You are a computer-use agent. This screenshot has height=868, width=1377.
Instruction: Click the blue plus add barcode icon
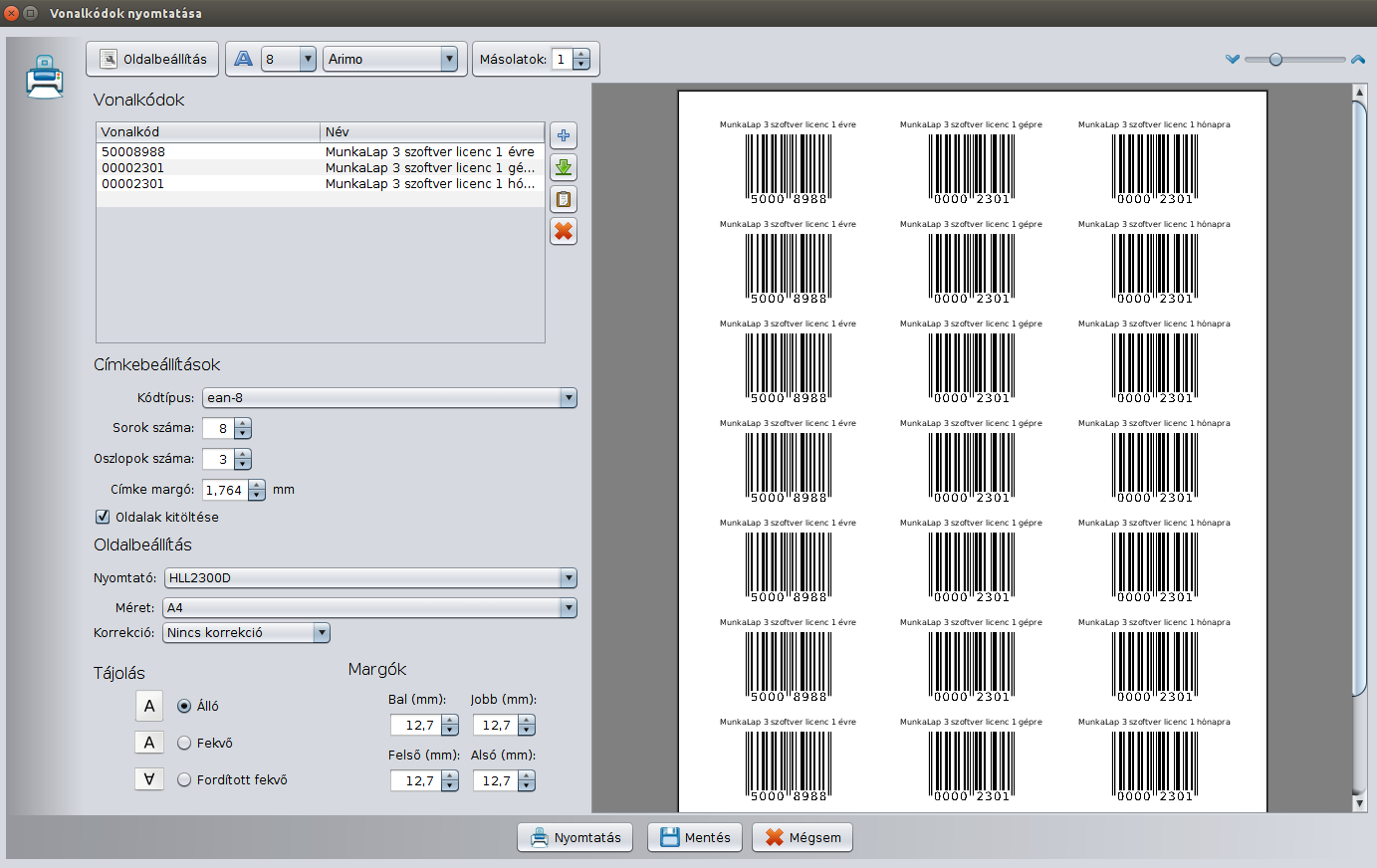click(x=564, y=135)
